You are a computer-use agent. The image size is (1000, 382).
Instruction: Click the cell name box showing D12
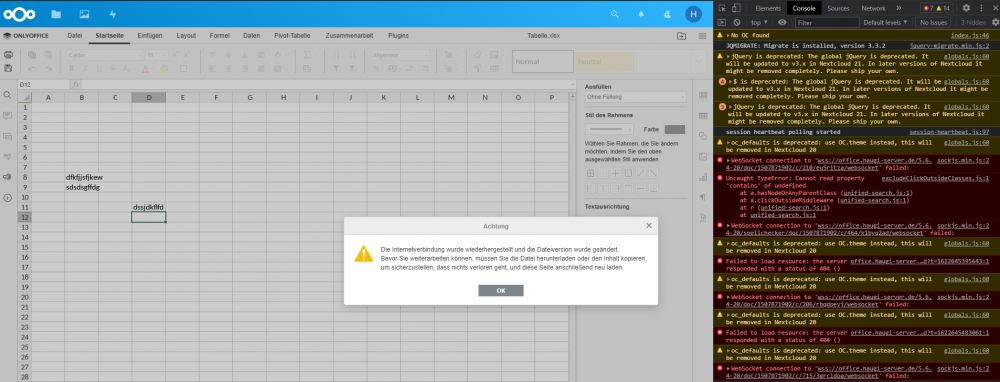click(43, 84)
